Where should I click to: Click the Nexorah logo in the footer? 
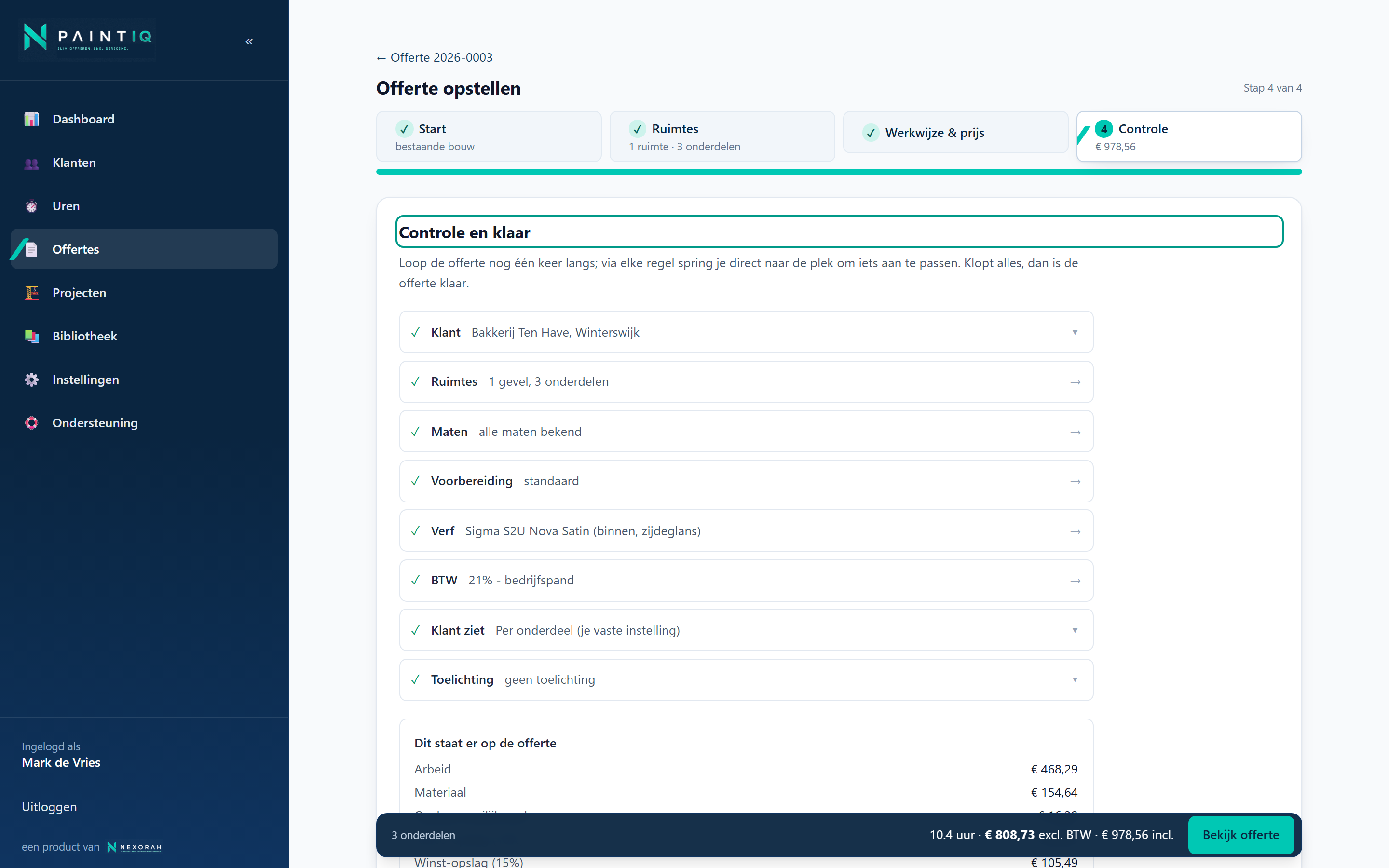[134, 847]
